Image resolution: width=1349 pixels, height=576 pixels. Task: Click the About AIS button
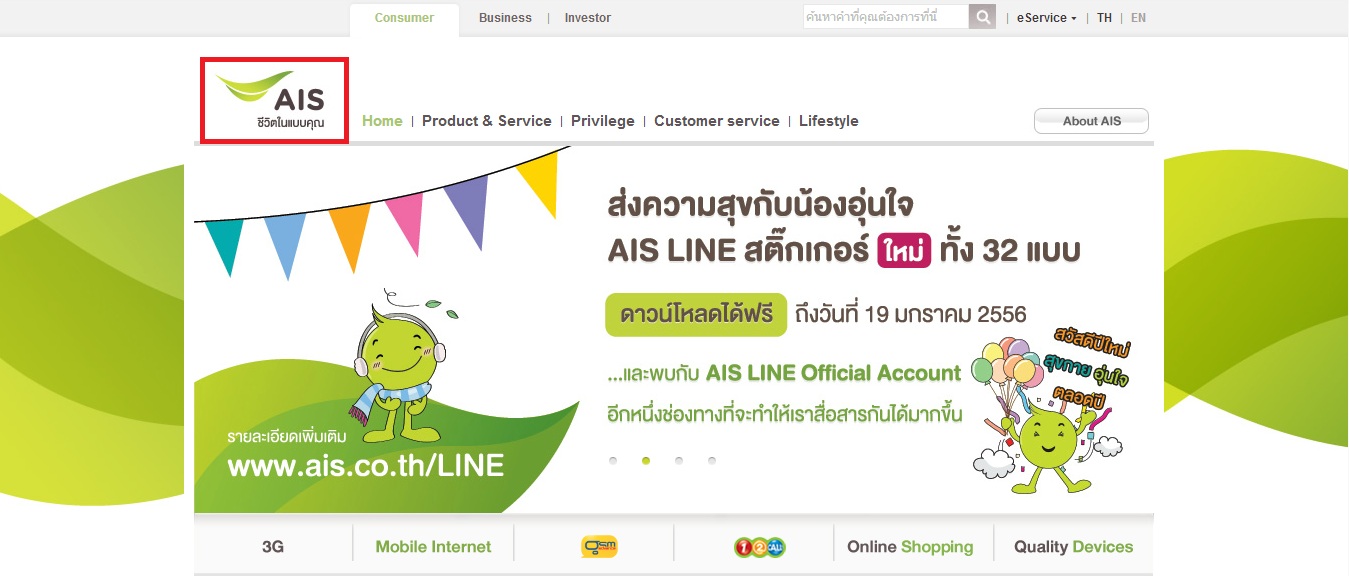pyautogui.click(x=1091, y=121)
